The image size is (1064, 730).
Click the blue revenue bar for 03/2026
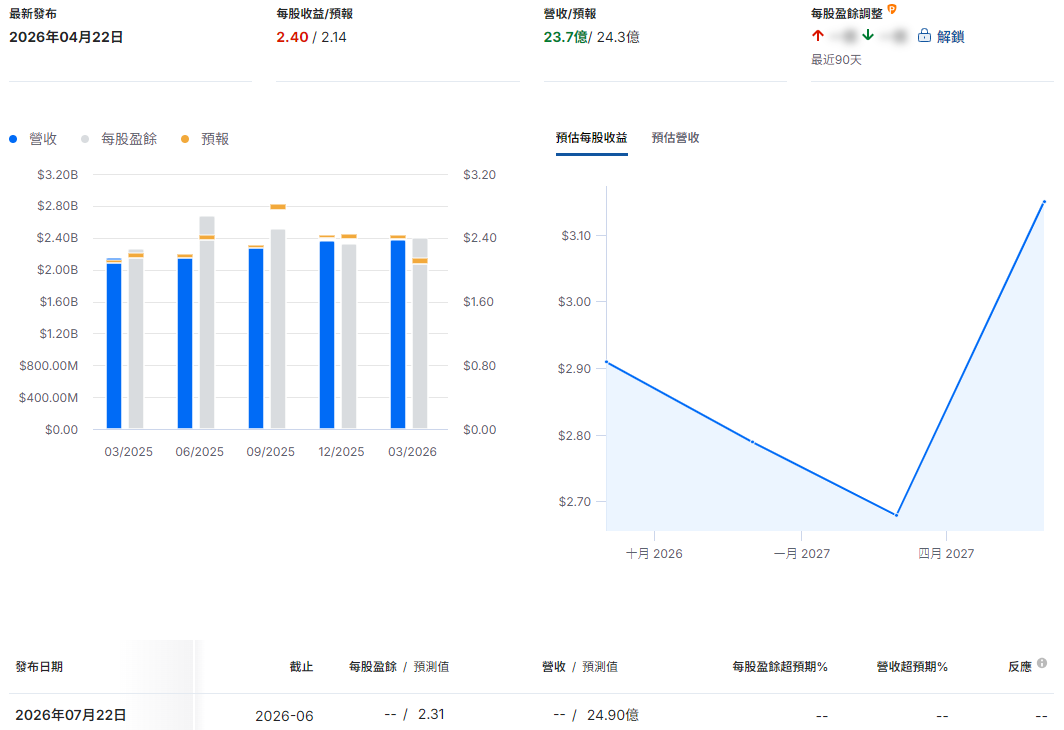click(398, 334)
